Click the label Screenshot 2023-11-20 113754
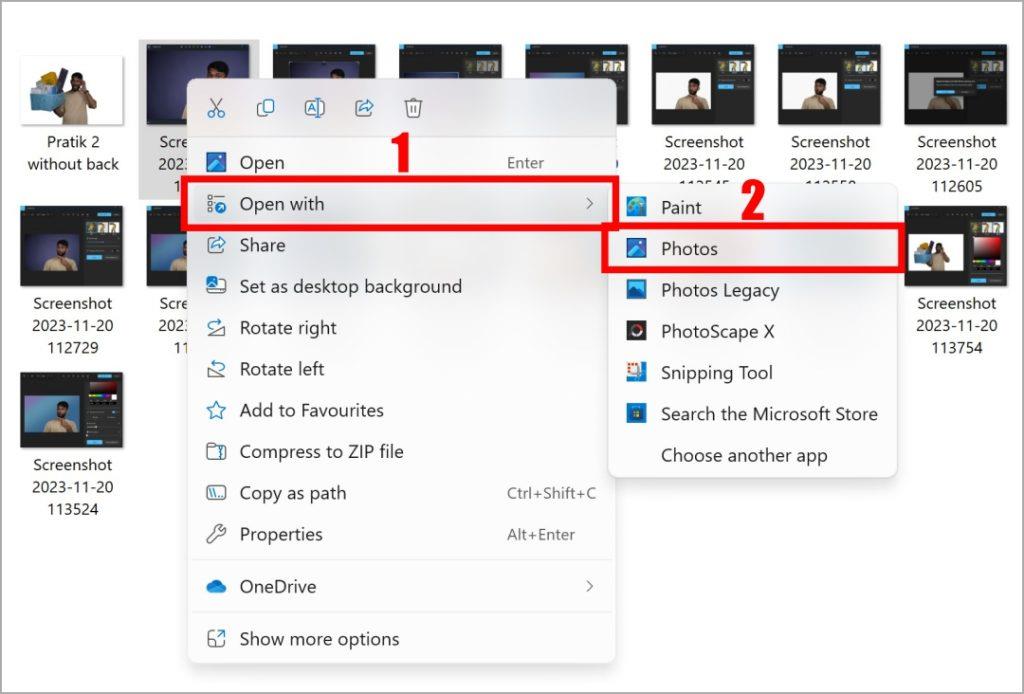 [957, 325]
